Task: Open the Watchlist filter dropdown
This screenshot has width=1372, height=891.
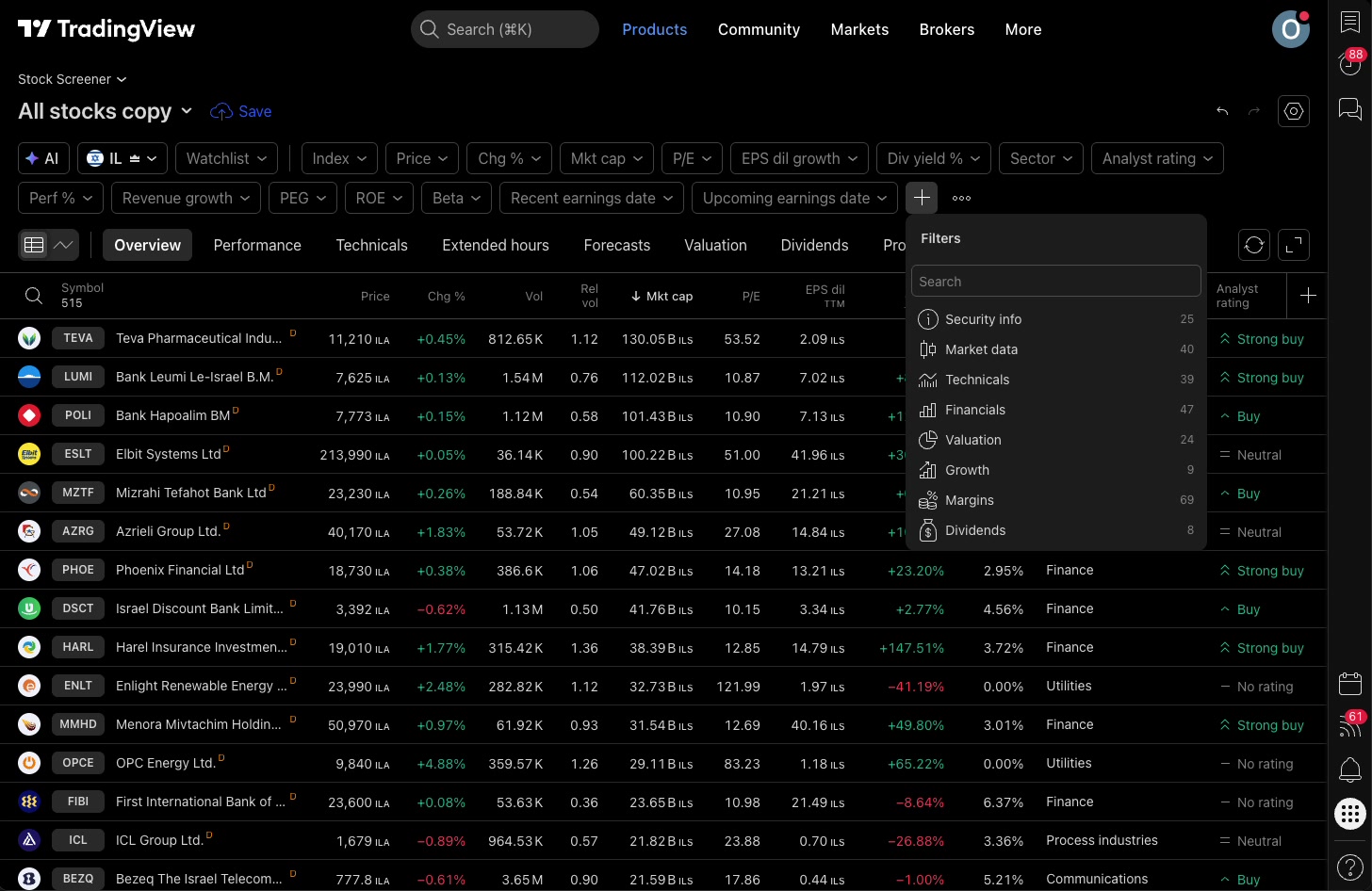Action: [x=226, y=158]
